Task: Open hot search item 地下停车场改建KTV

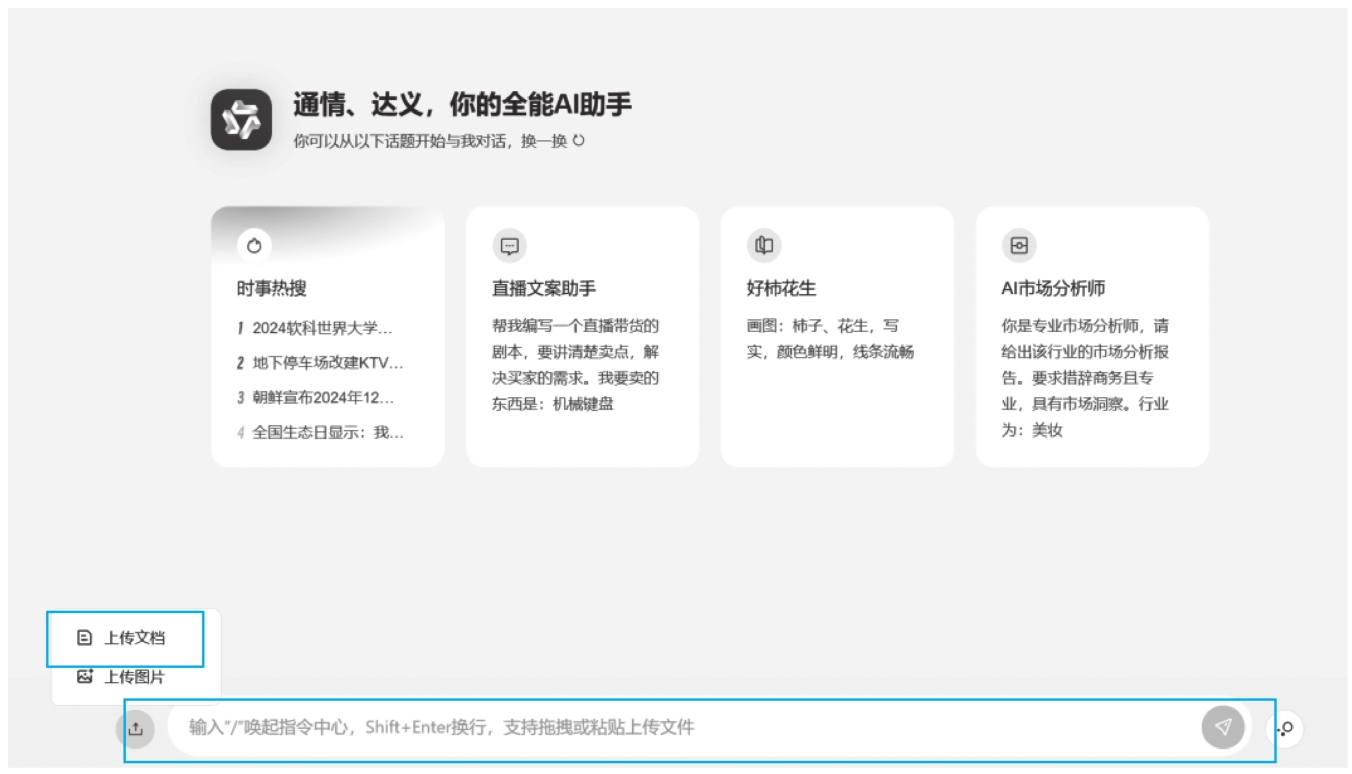Action: tap(327, 363)
